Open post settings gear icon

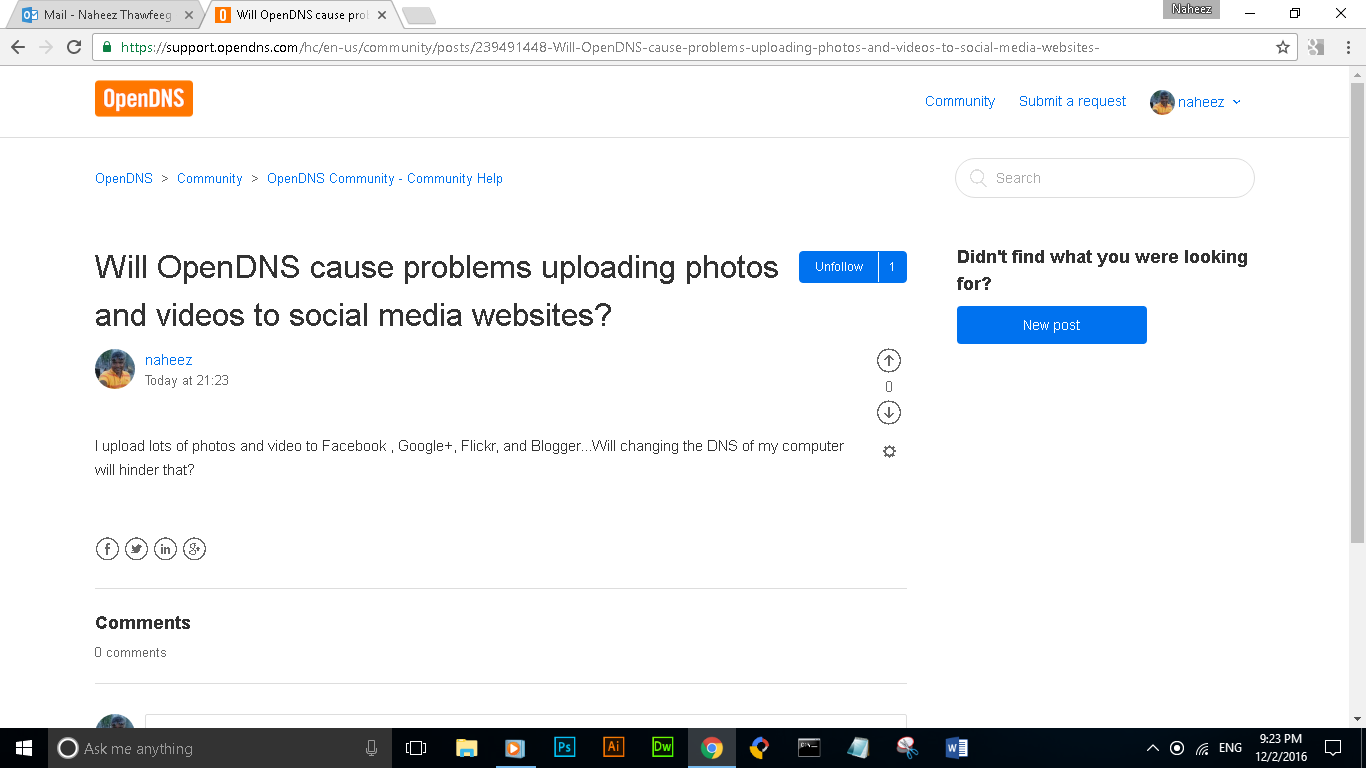(889, 451)
